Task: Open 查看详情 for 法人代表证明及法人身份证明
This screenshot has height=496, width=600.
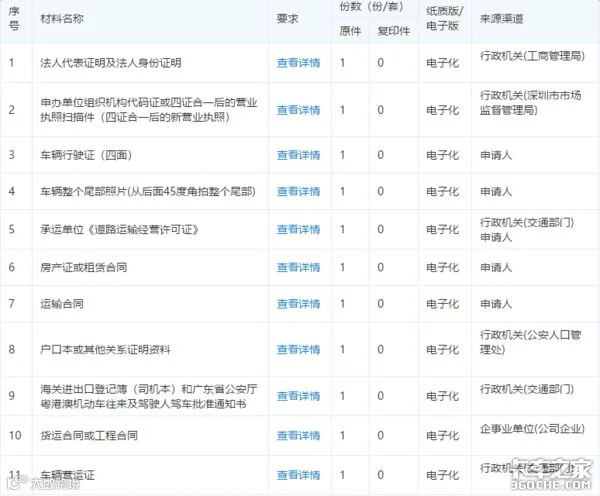Action: point(298,63)
